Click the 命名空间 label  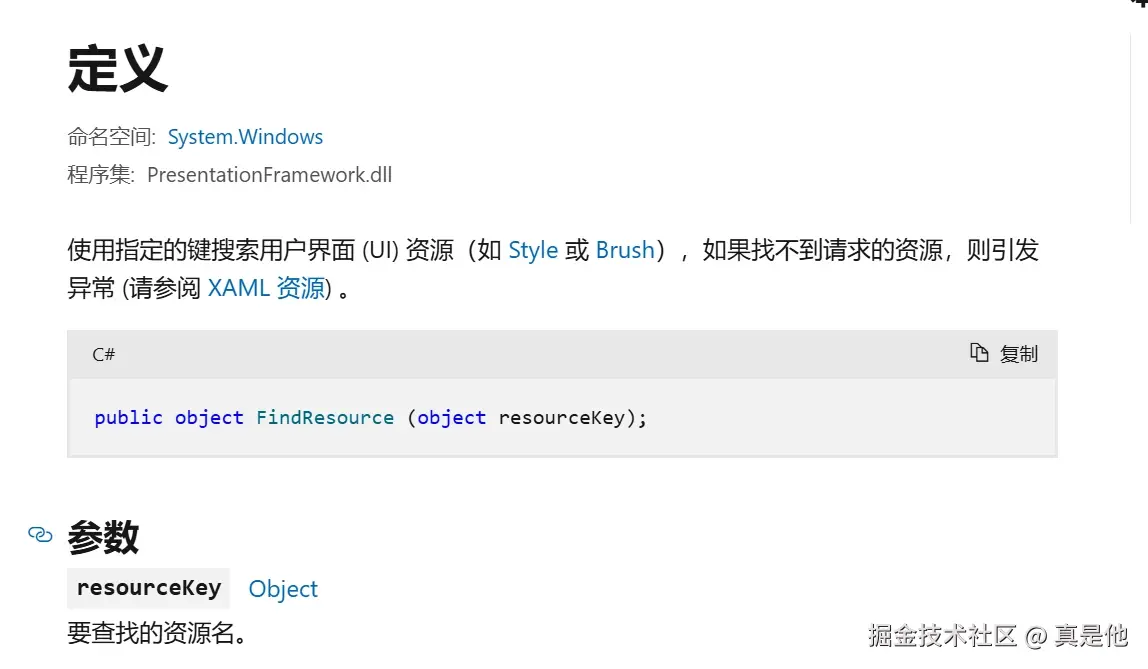pos(111,137)
